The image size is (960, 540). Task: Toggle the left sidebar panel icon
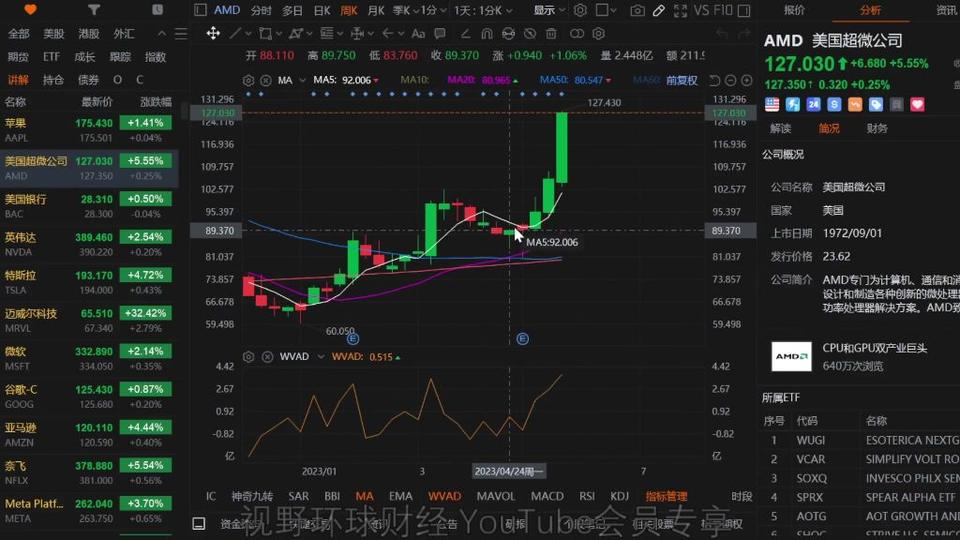click(x=200, y=10)
